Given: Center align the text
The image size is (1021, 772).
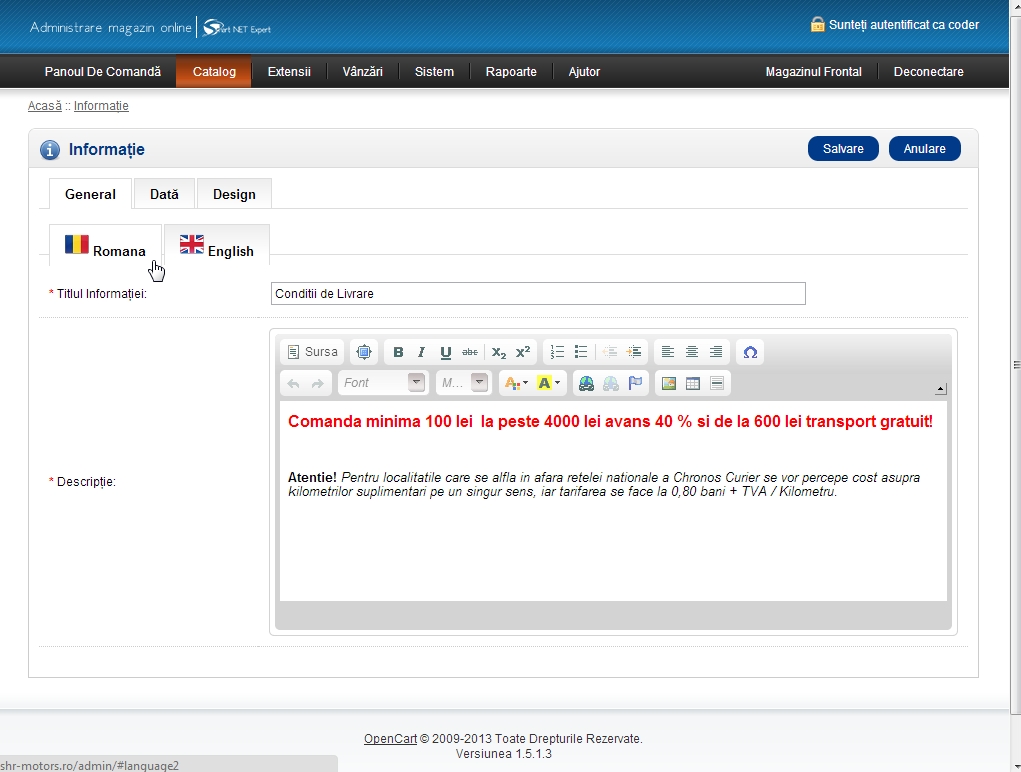Looking at the screenshot, I should pyautogui.click(x=691, y=352).
